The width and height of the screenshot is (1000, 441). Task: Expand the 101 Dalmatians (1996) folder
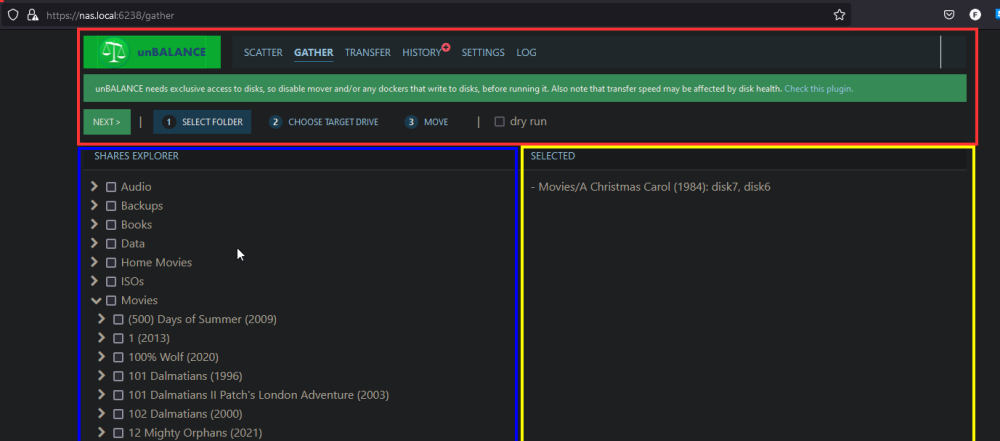101,375
